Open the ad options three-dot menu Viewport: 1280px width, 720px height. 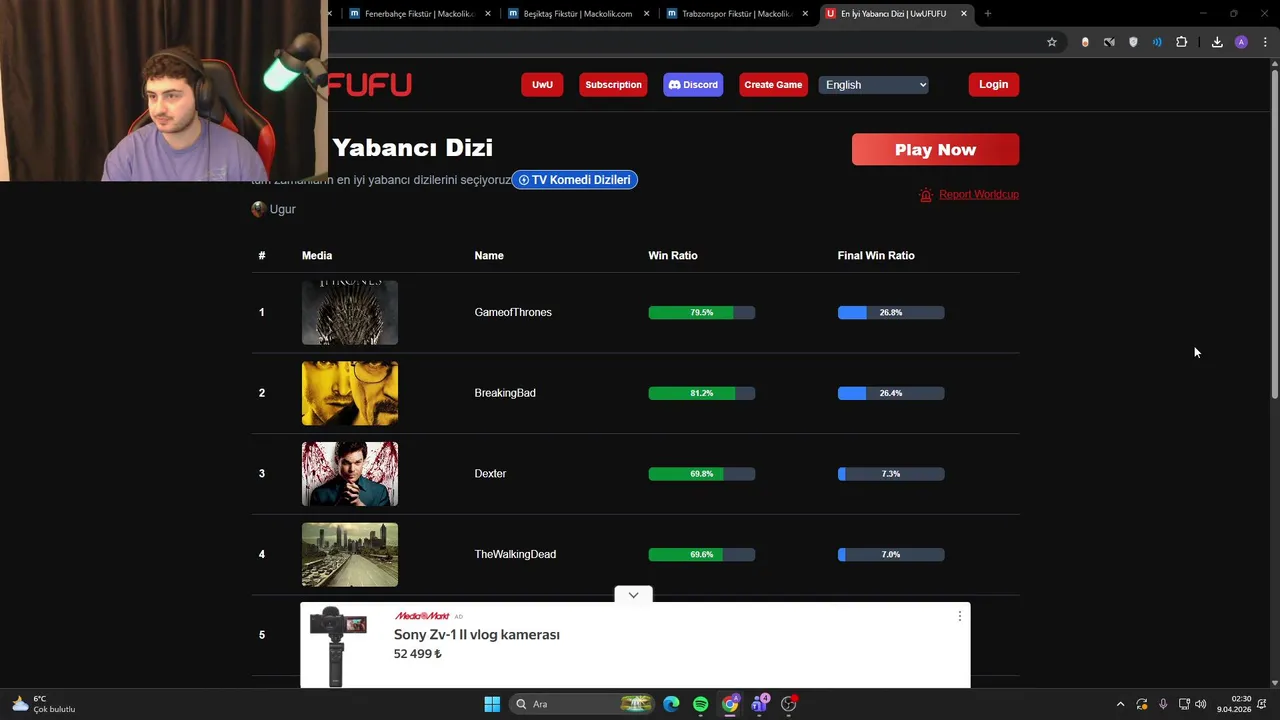point(960,616)
